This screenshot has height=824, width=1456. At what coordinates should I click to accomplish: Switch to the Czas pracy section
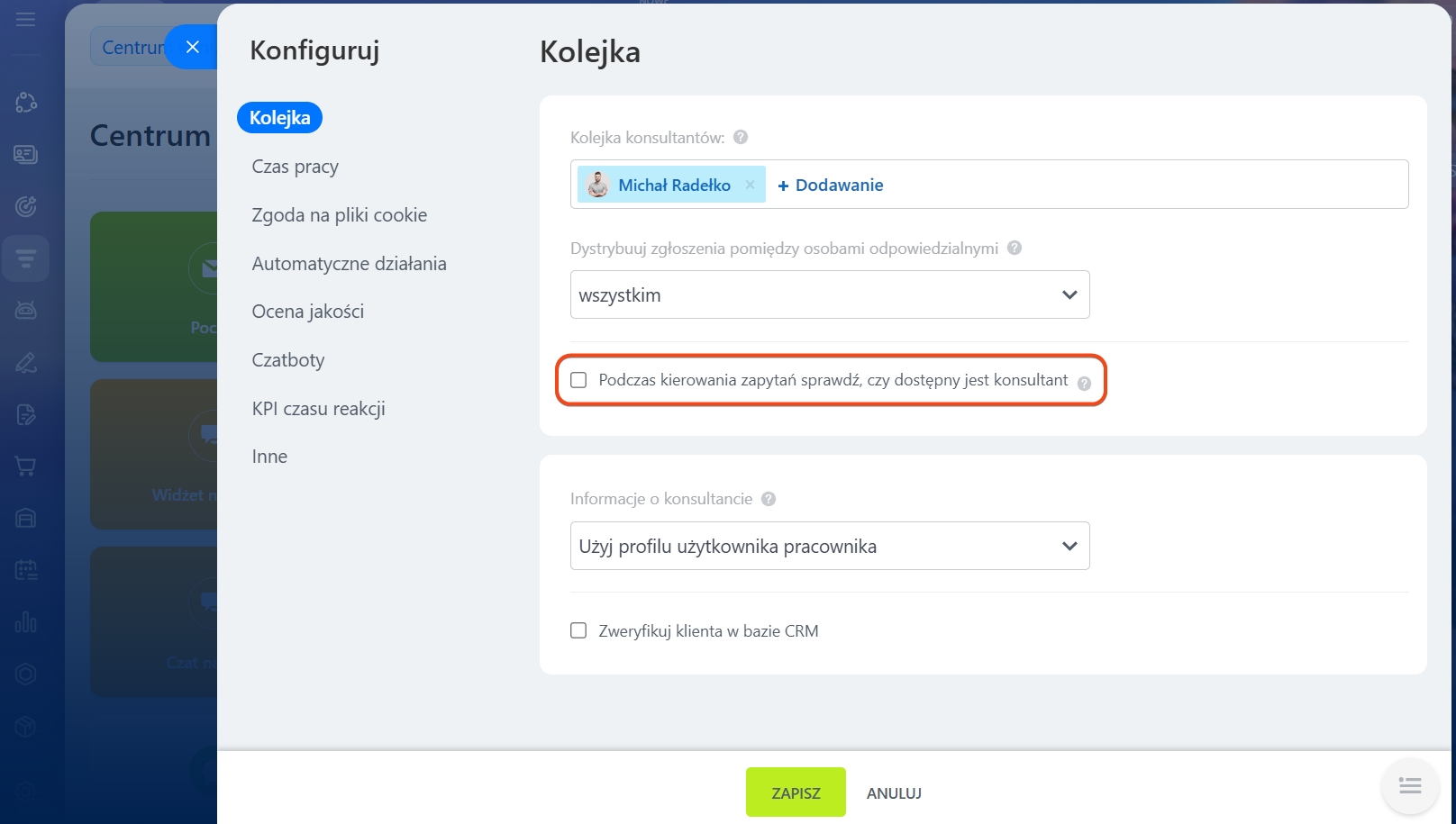[x=295, y=167]
